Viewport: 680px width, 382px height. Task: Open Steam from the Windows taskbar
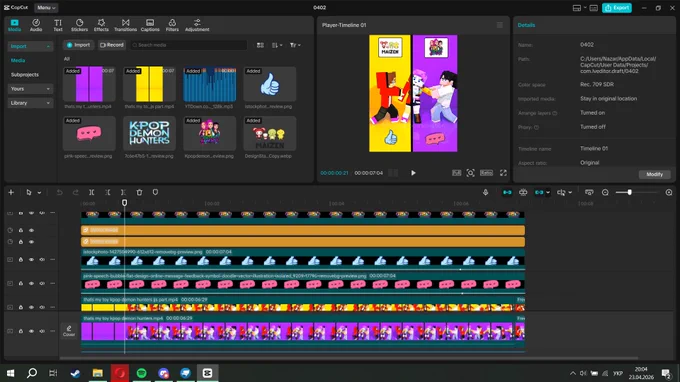click(75, 373)
